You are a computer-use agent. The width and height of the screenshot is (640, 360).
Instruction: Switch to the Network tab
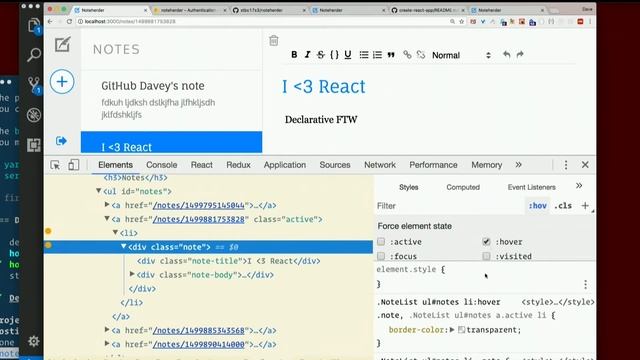point(380,165)
